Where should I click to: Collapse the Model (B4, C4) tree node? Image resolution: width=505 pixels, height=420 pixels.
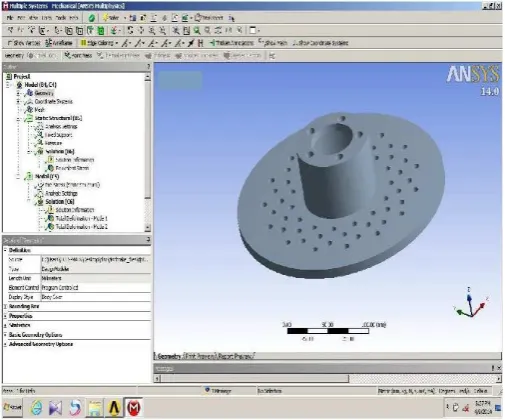pos(8,85)
